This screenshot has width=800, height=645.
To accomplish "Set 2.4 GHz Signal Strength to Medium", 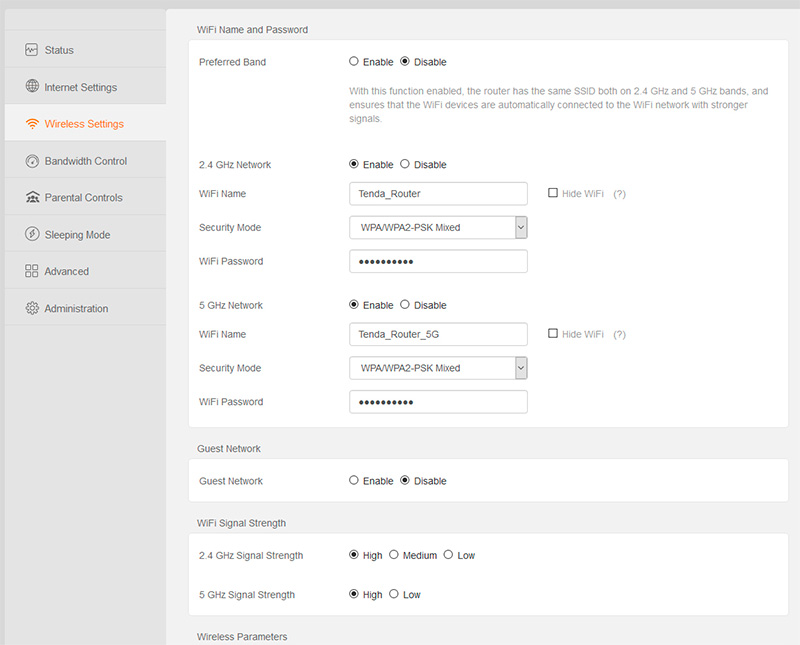I will 394,555.
